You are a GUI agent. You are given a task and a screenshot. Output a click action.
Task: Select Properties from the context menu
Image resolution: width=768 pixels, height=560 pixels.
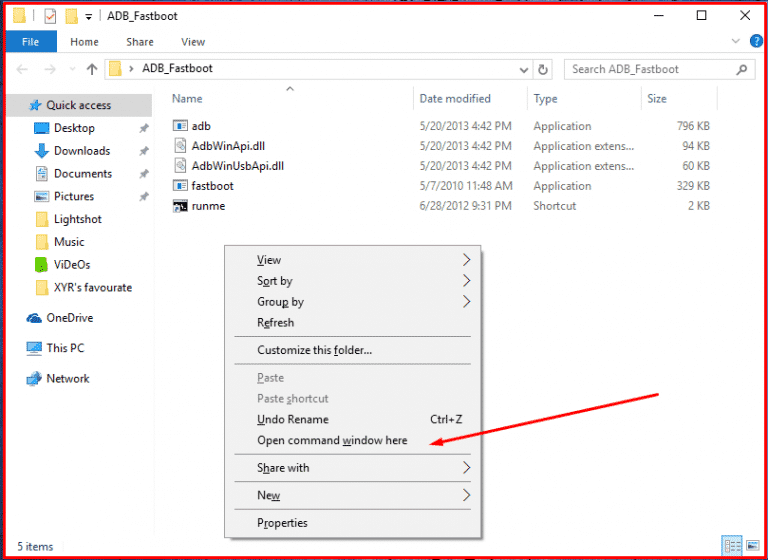(x=282, y=523)
